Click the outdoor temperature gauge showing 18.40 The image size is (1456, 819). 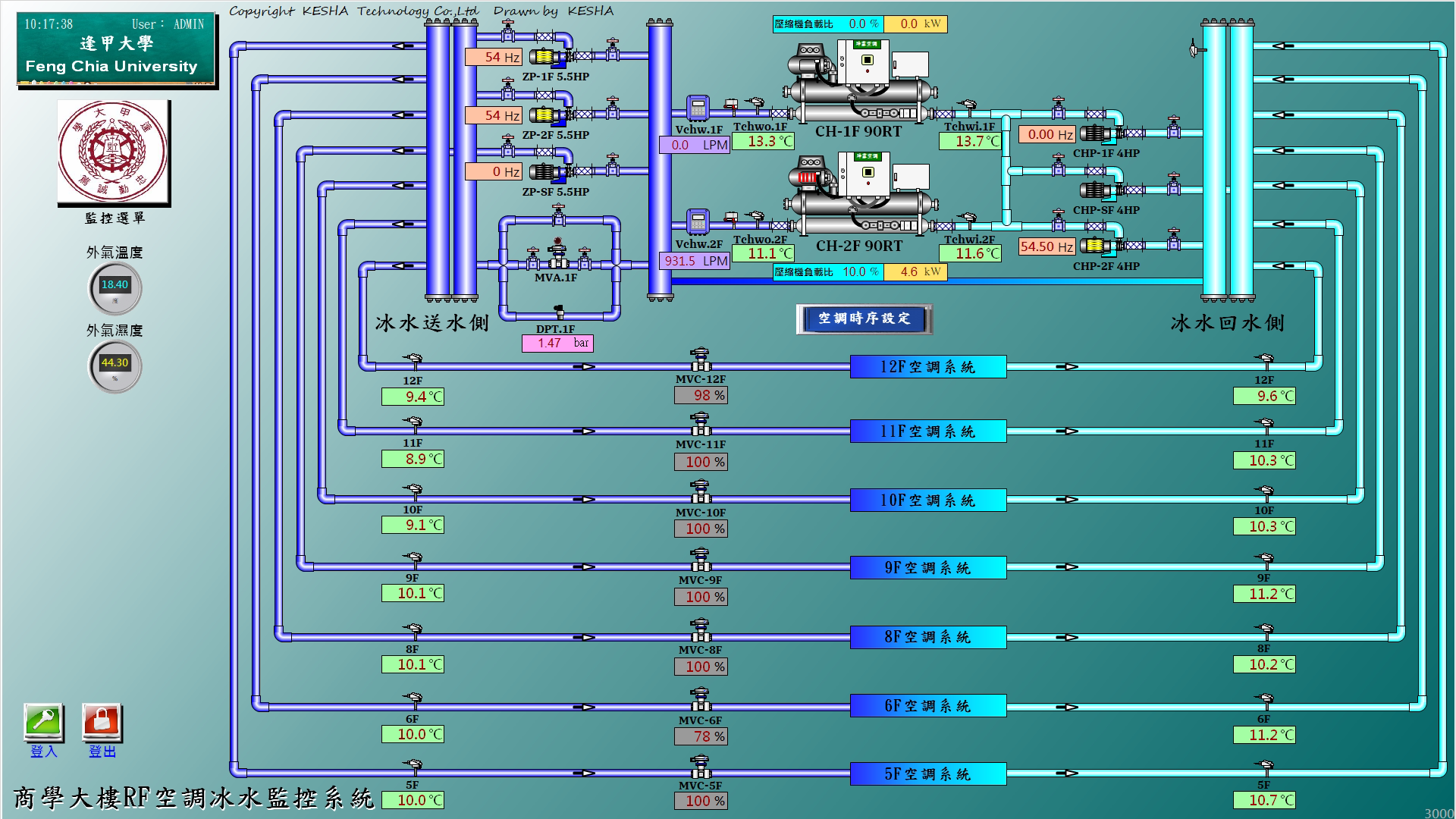coord(115,287)
